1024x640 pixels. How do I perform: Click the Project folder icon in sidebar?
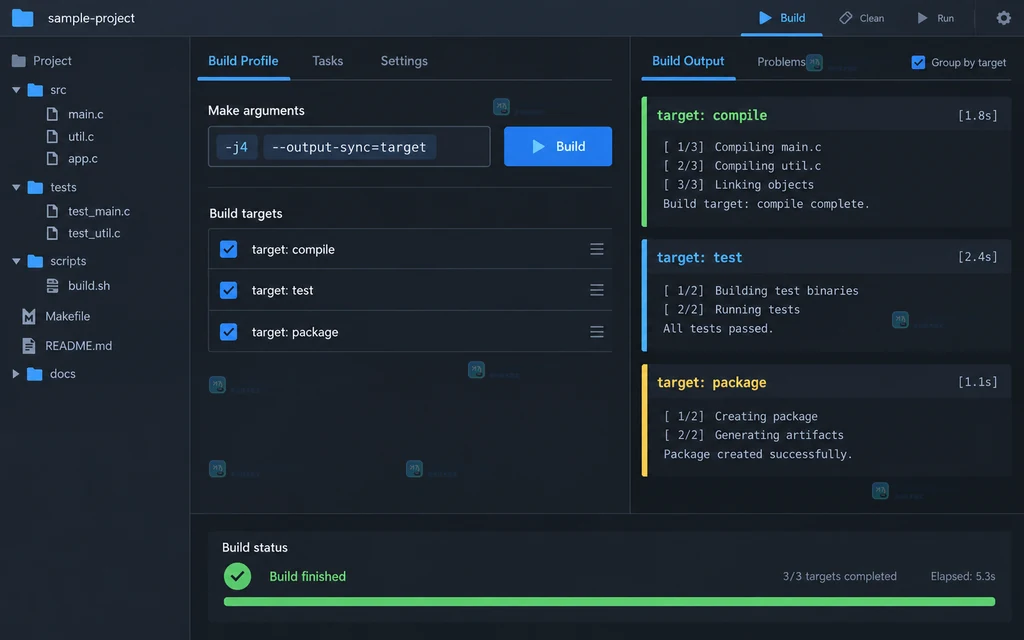tap(19, 61)
